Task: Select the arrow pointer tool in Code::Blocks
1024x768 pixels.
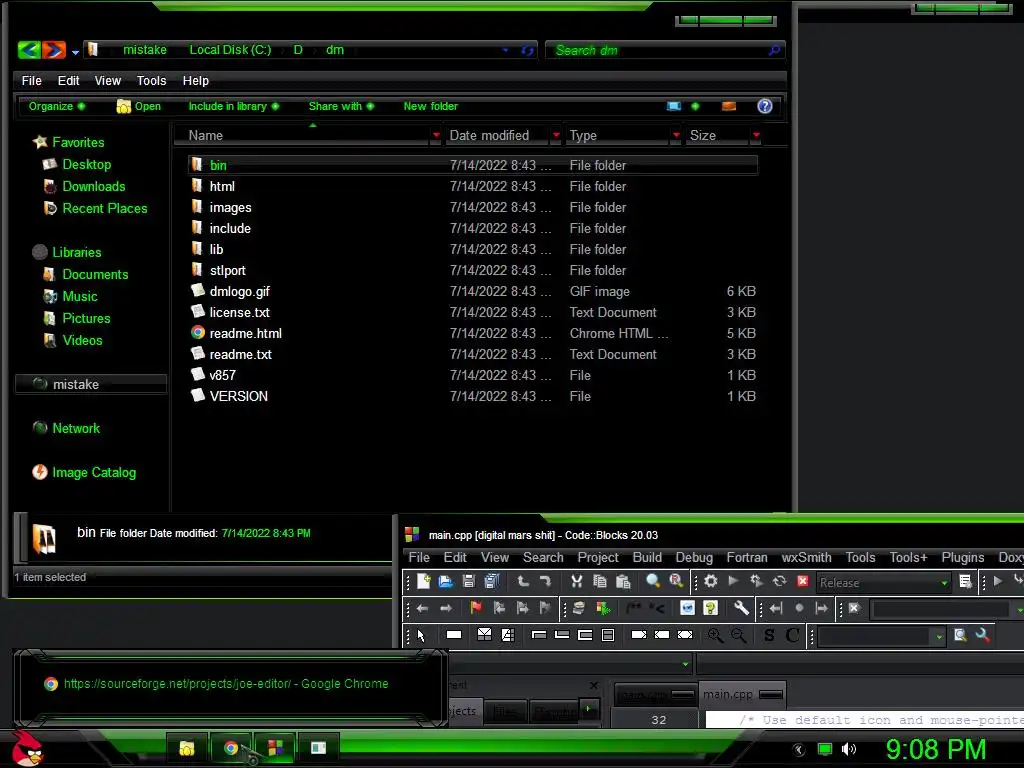Action: pyautogui.click(x=421, y=635)
